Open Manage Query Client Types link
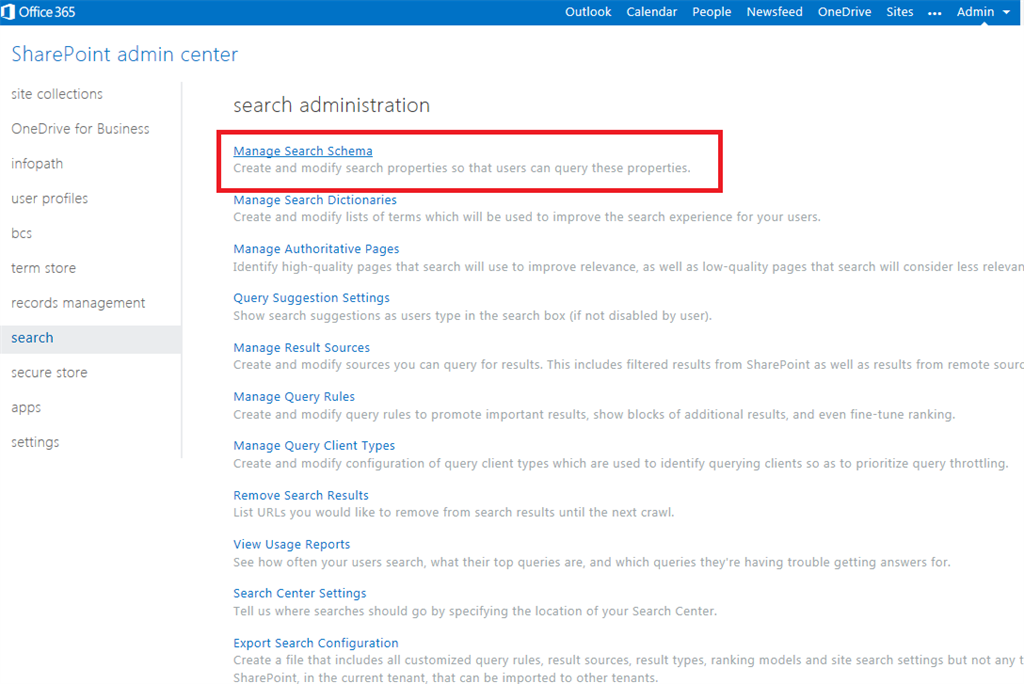Screen dimensions: 1024x684 pyautogui.click(x=314, y=446)
